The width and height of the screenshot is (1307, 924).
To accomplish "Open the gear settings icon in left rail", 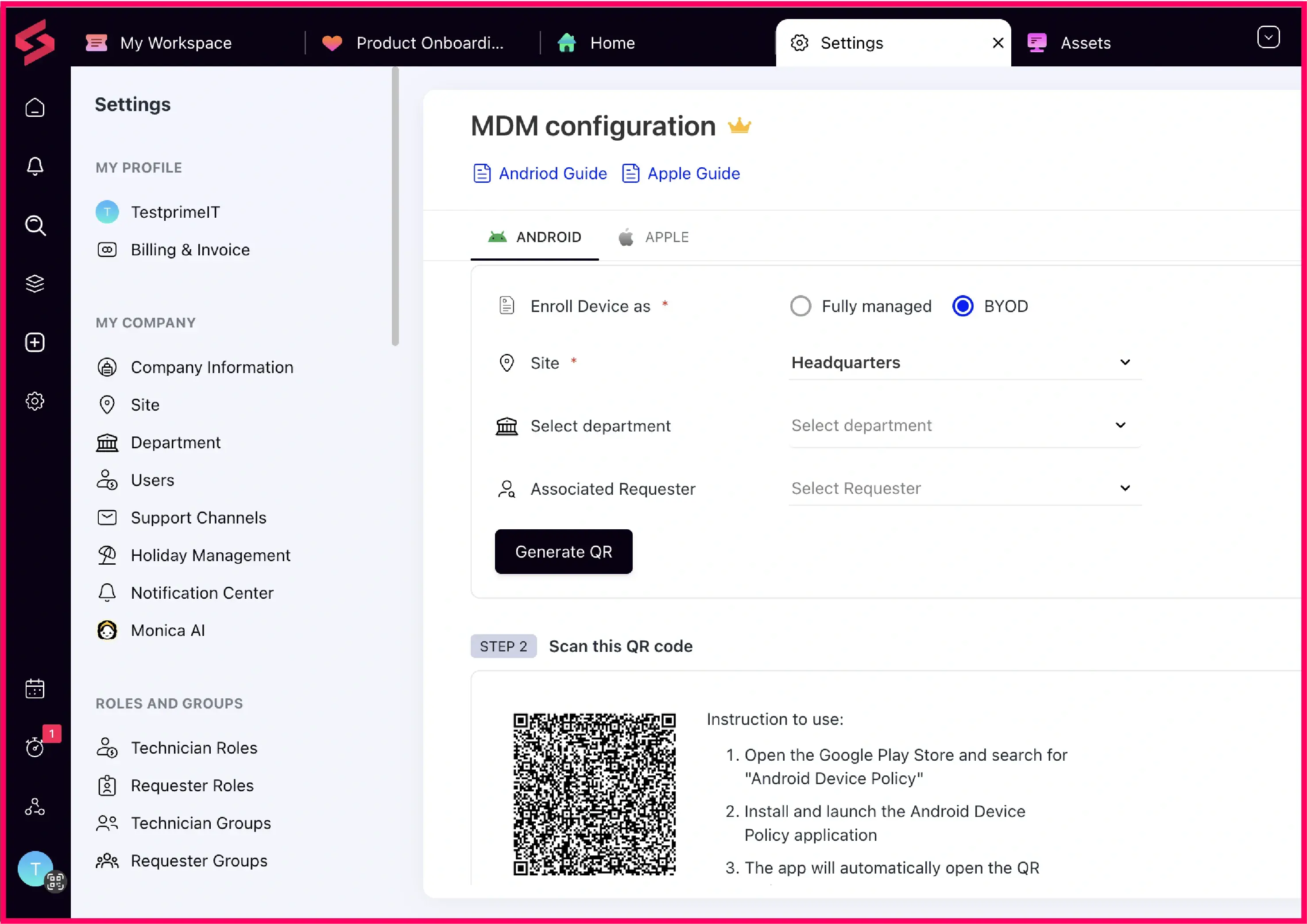I will click(35, 401).
